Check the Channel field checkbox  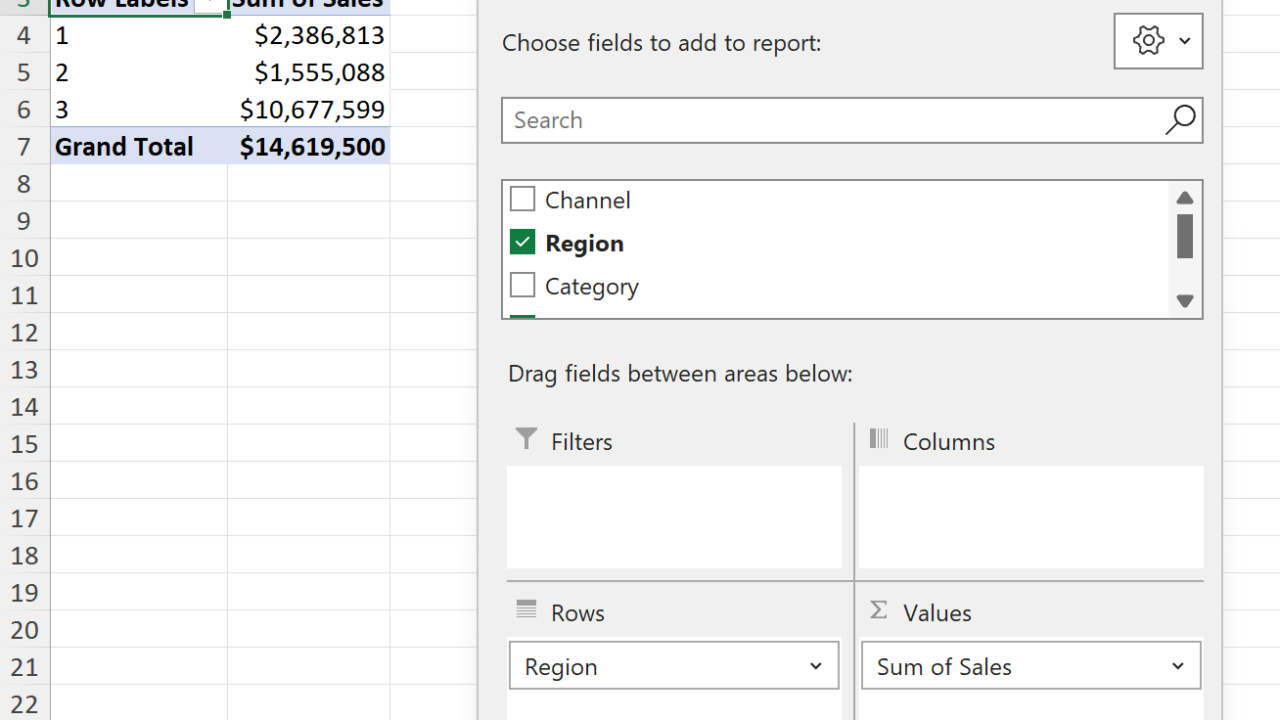tap(522, 199)
